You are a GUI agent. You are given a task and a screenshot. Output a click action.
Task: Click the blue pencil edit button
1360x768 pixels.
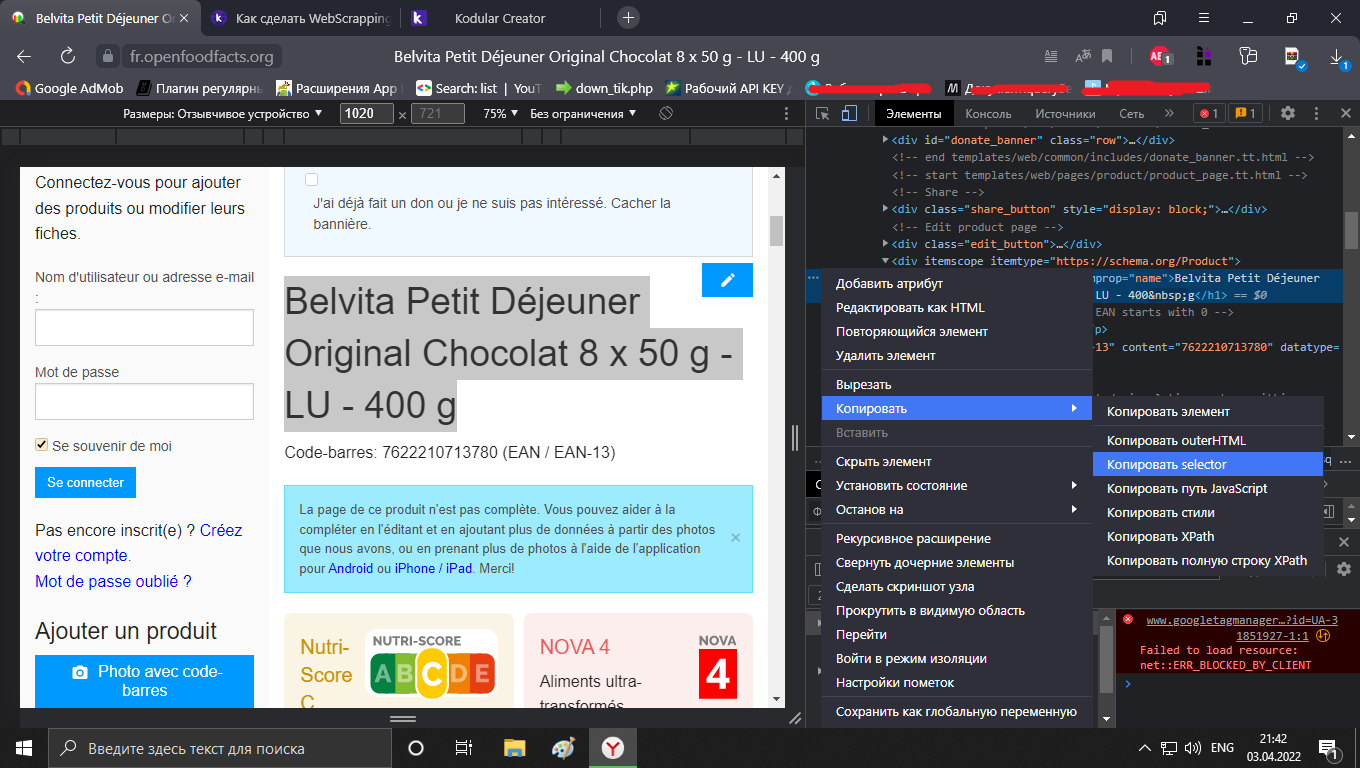[x=727, y=280]
